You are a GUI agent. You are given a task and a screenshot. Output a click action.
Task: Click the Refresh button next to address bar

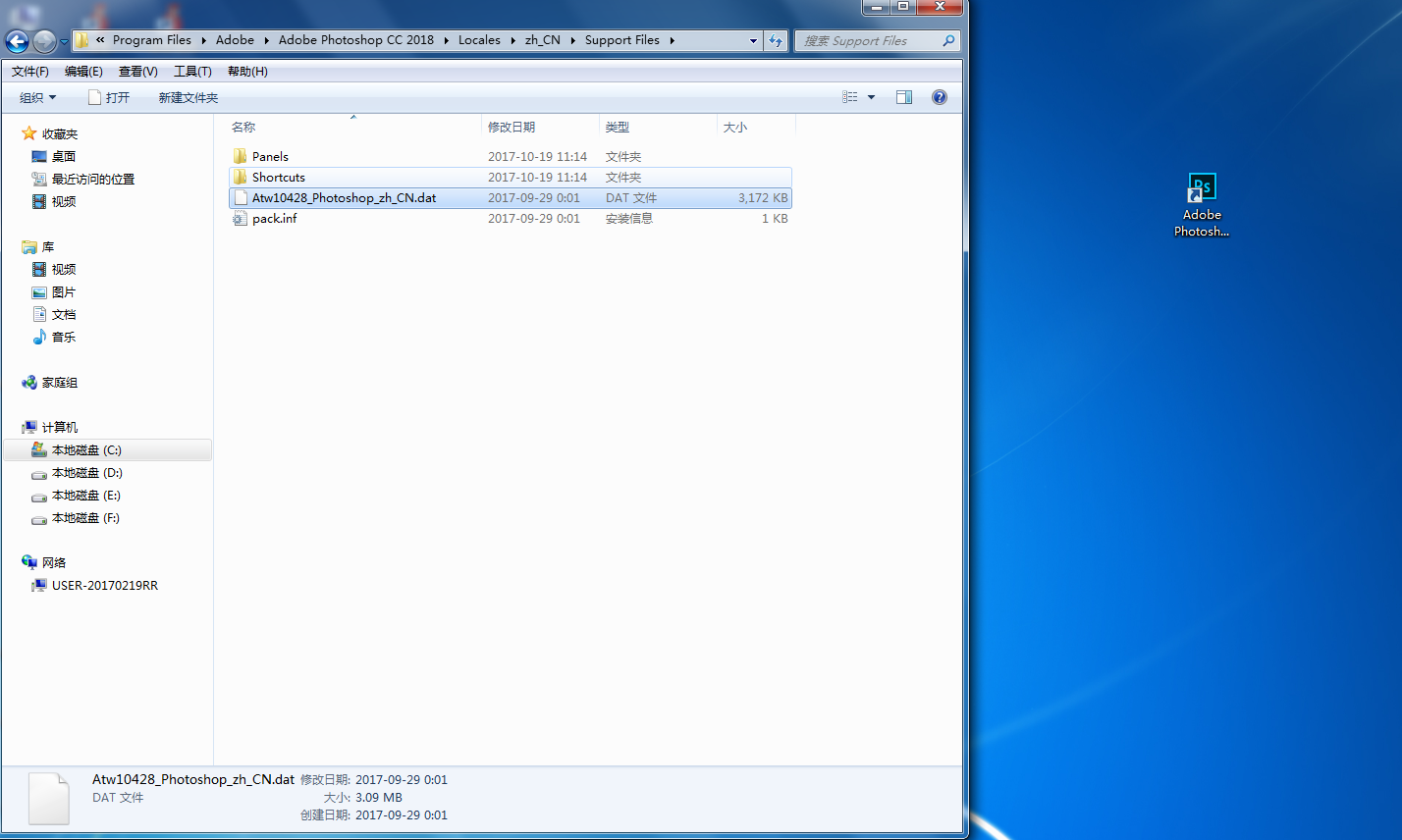point(777,40)
